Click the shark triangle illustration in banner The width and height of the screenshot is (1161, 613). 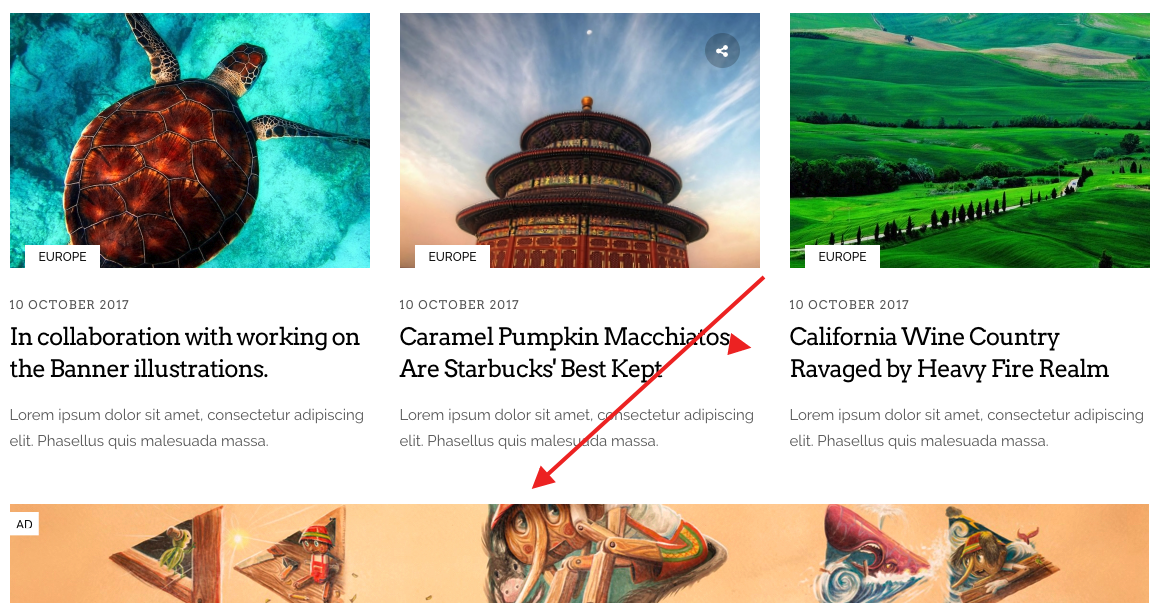coord(877,551)
